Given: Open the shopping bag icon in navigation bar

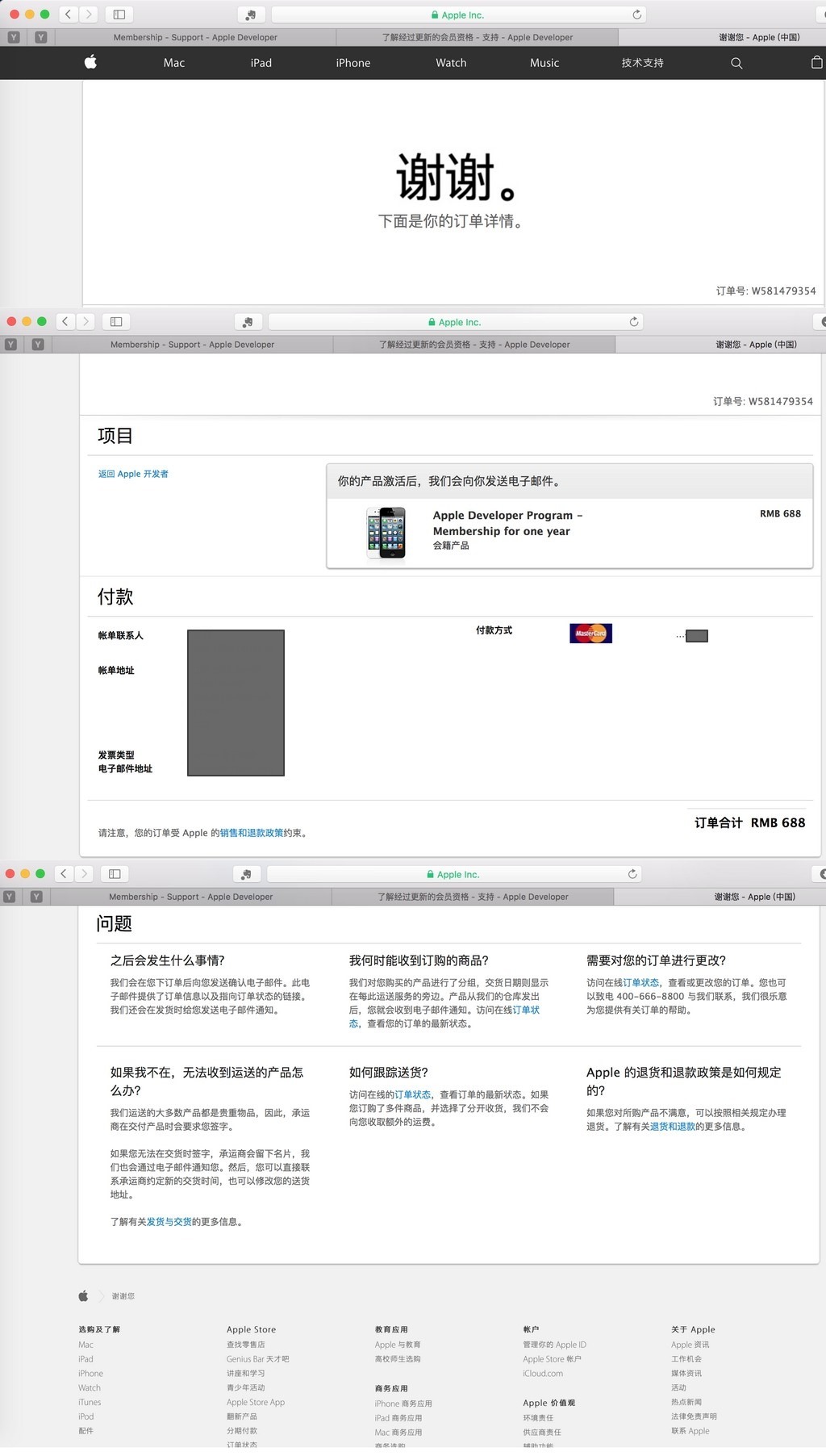Looking at the screenshot, I should tap(816, 62).
